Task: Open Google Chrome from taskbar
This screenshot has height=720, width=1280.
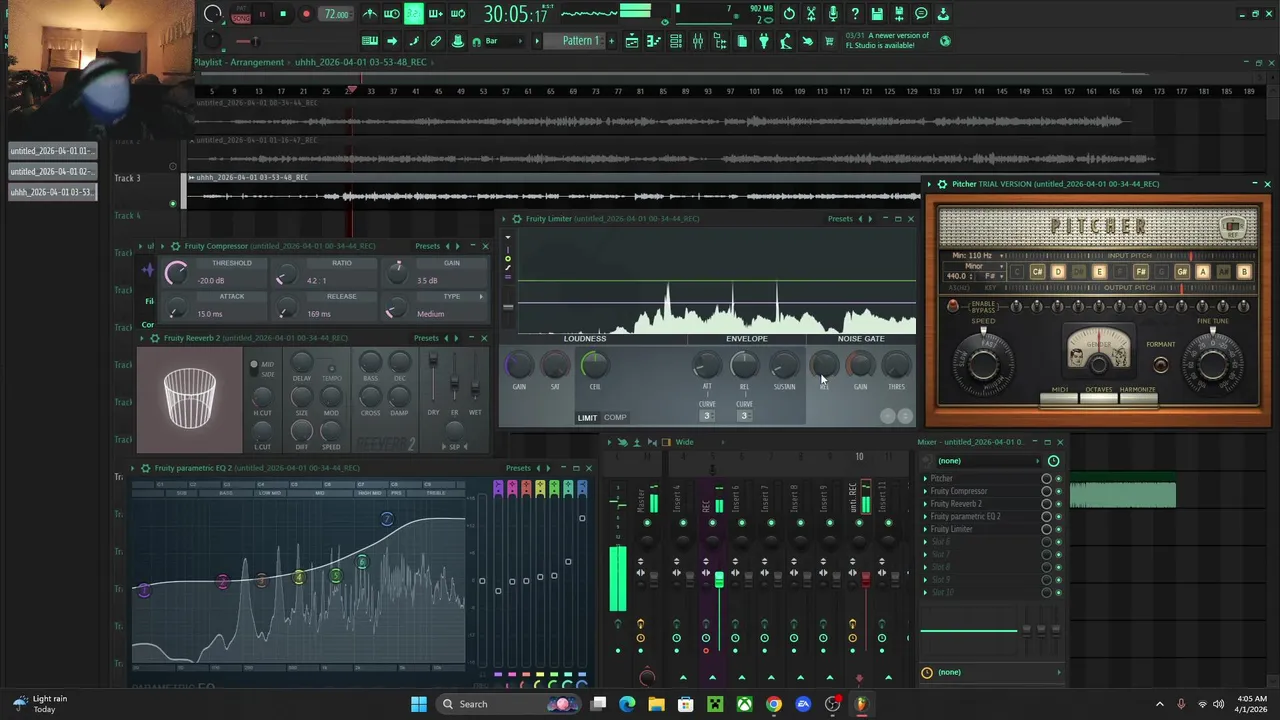Action: 773,704
